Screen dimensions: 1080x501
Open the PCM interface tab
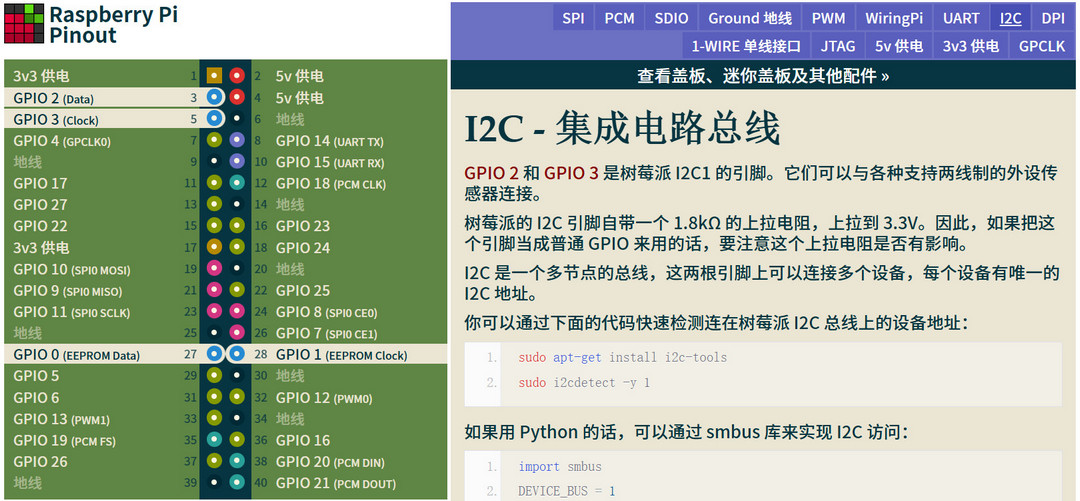coord(619,18)
